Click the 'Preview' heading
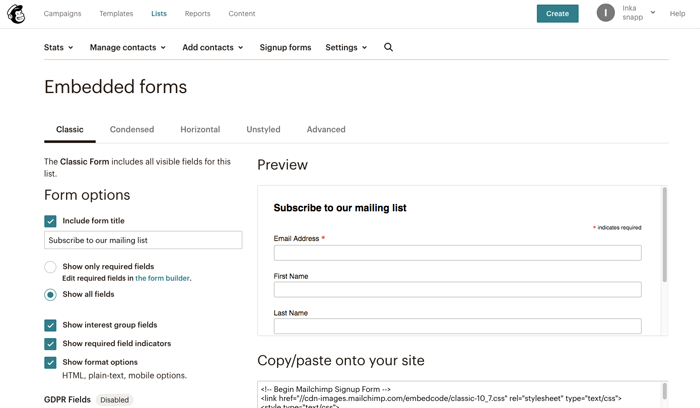Screen dimensions: 700x408 283,165
